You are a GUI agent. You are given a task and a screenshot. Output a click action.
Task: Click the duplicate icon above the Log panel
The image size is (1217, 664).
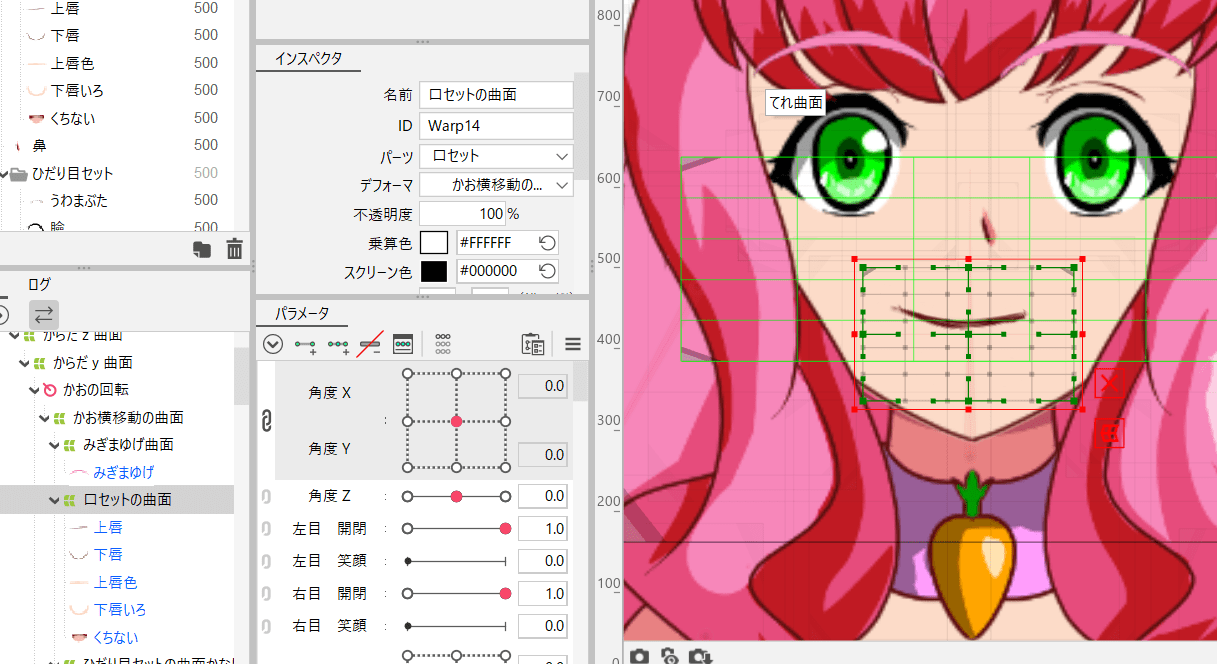point(202,249)
